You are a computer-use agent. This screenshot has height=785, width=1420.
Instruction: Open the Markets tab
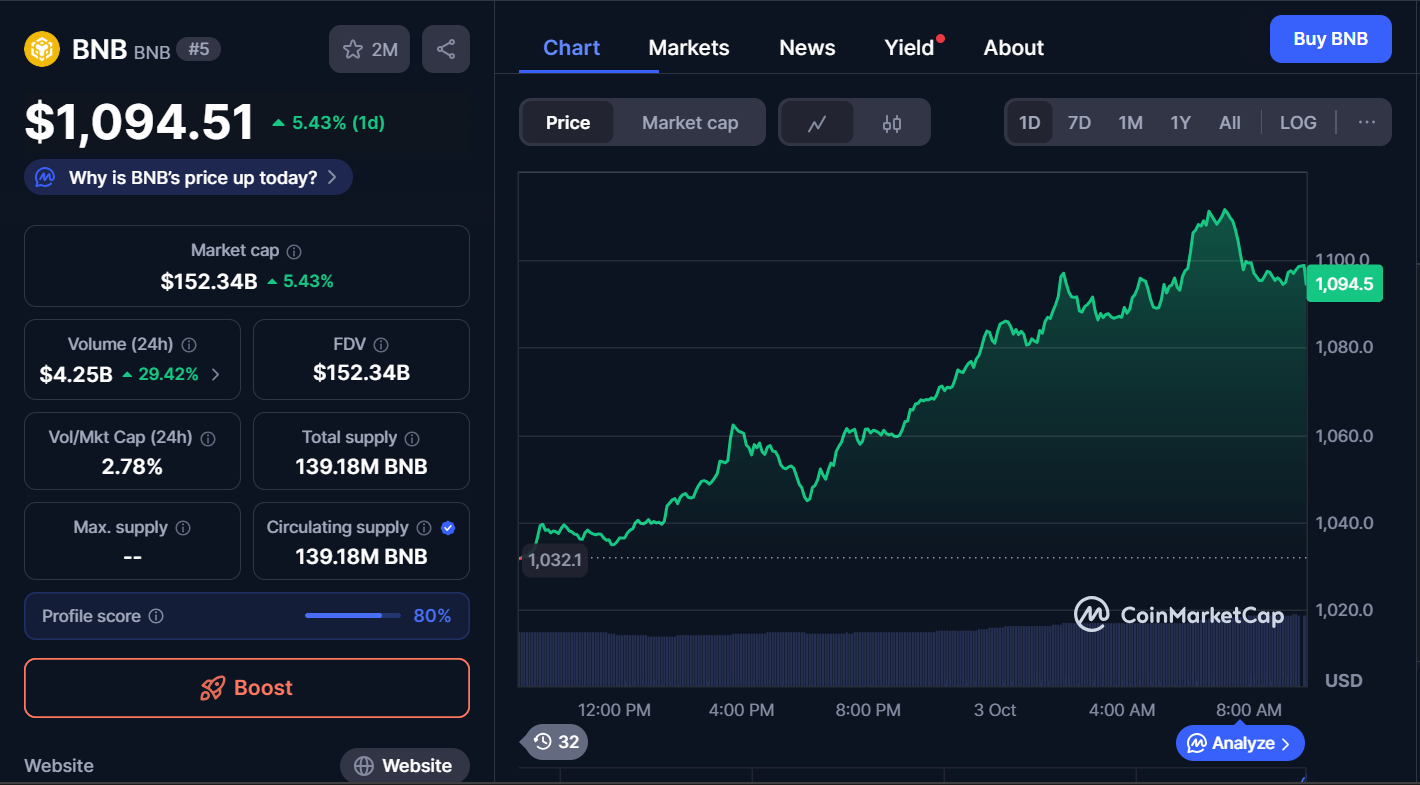click(x=689, y=48)
